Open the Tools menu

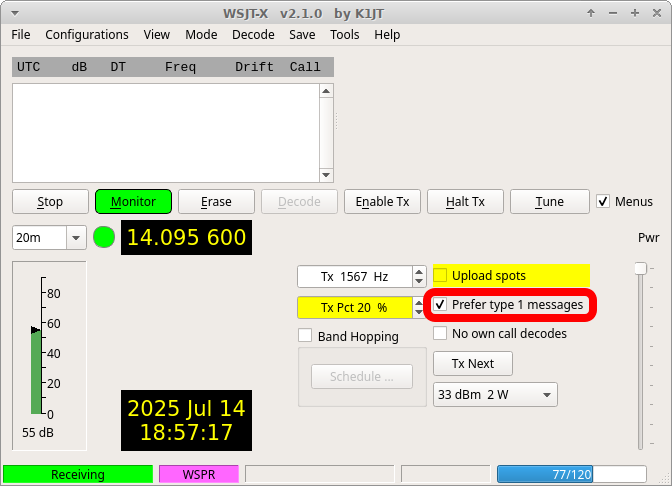(x=344, y=34)
